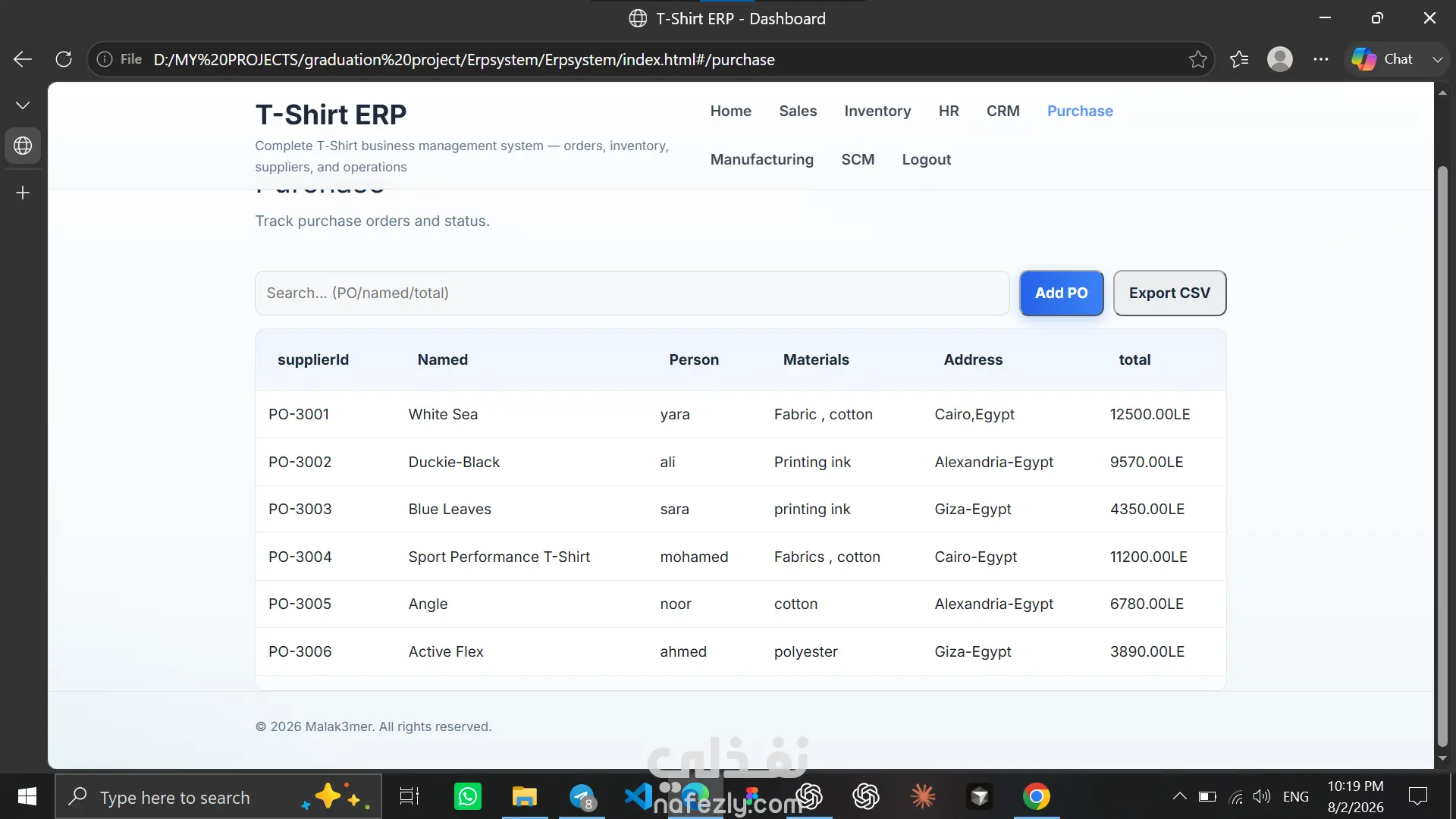Click Sport Performance T-Shirt entry

499,557
